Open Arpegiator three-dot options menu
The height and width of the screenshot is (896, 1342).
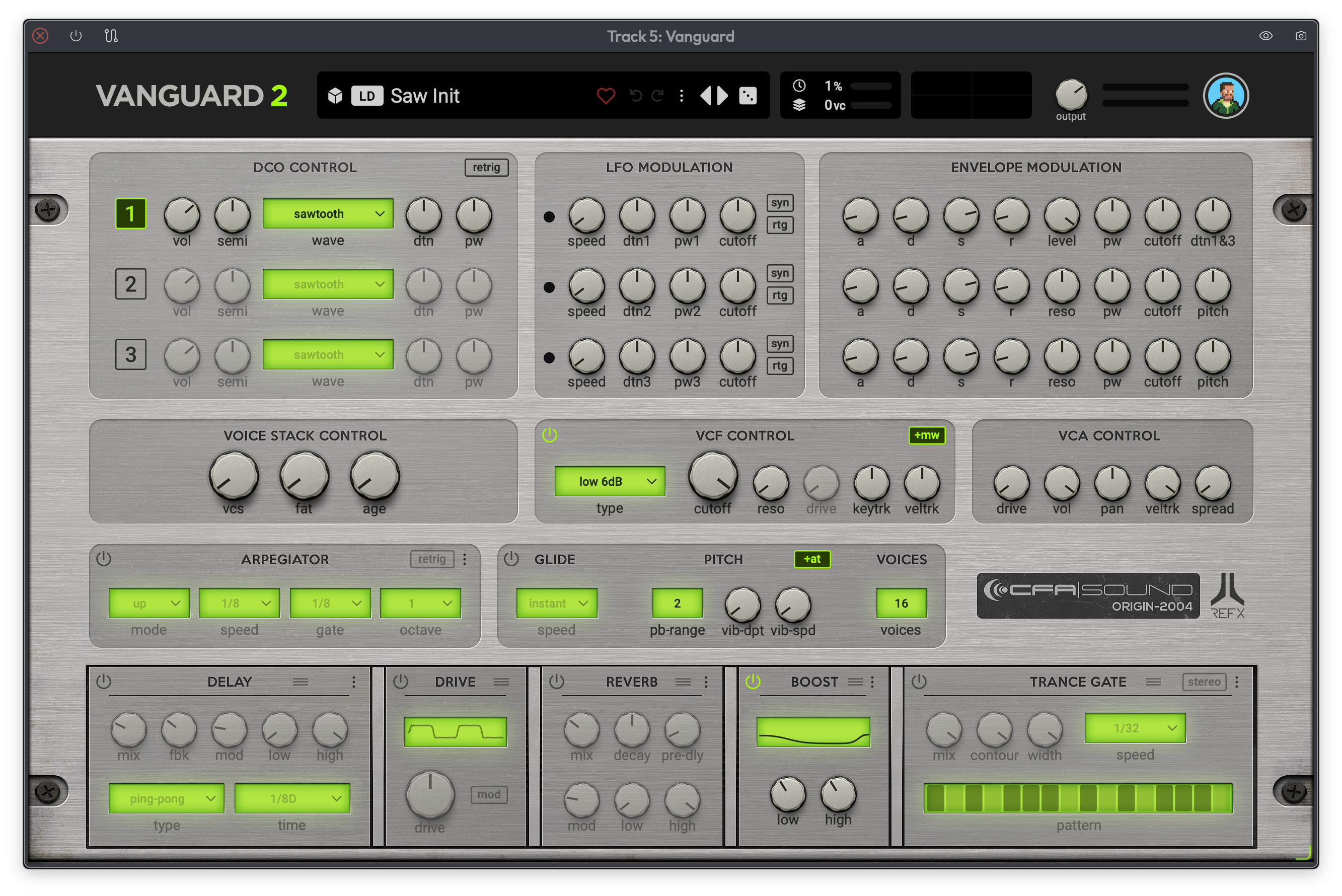[465, 559]
